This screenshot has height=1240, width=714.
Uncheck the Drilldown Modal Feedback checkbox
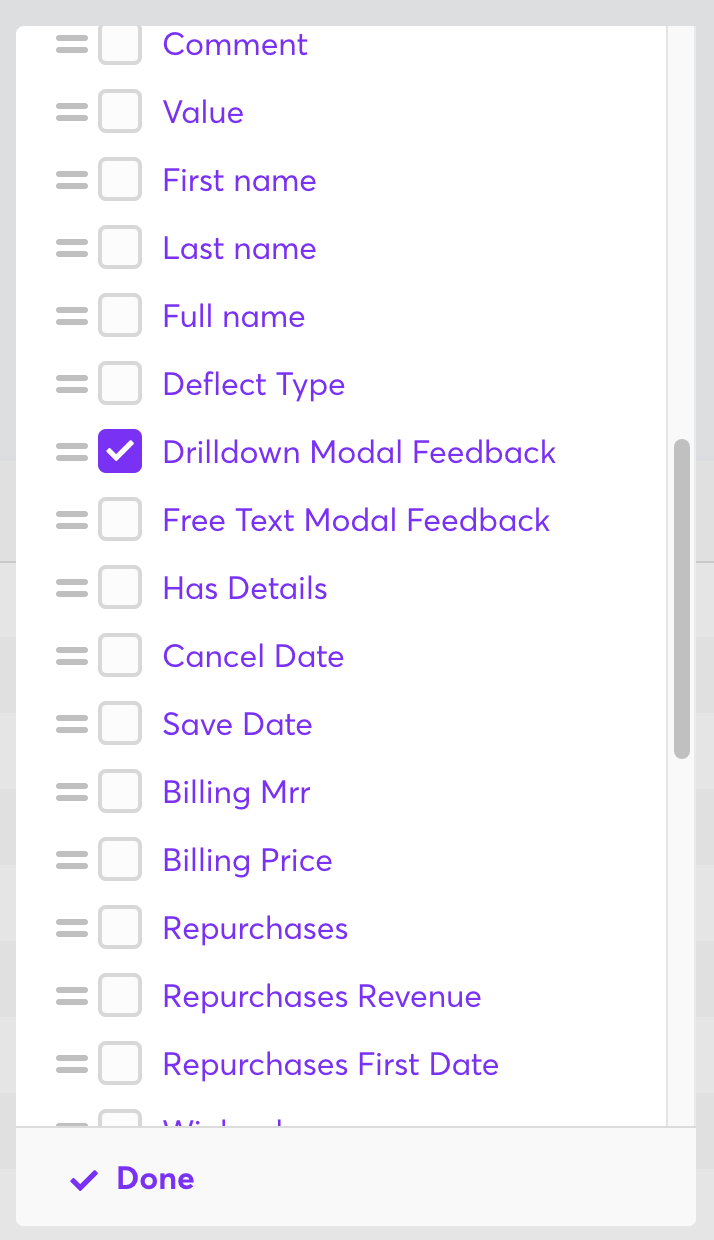[120, 452]
